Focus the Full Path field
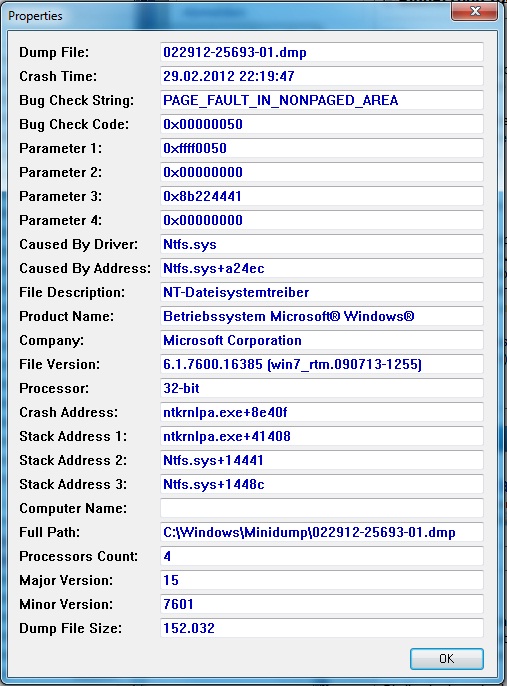The height and width of the screenshot is (686, 507). pyautogui.click(x=322, y=532)
